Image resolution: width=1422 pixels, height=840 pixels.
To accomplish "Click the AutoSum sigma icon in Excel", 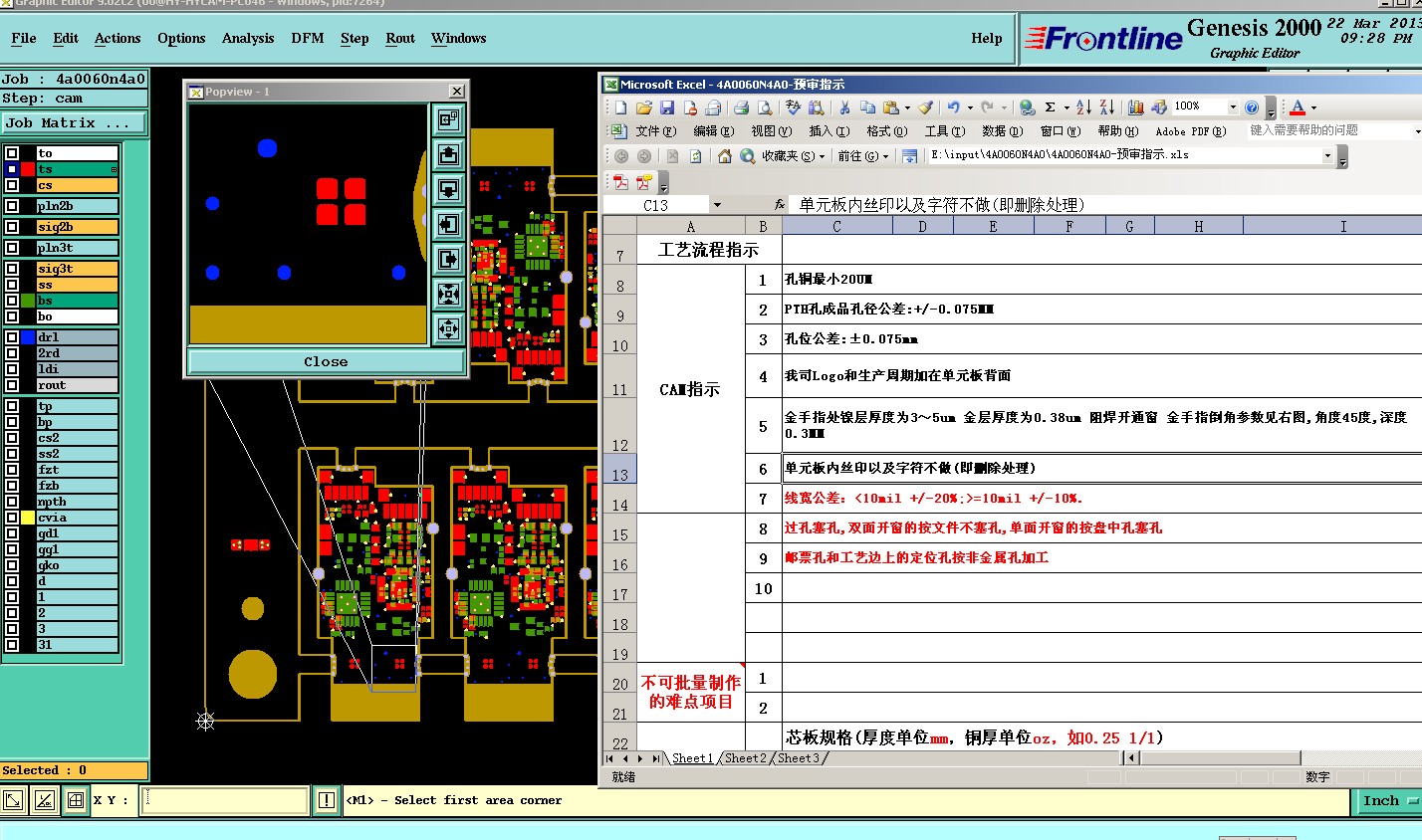I will tap(1050, 107).
